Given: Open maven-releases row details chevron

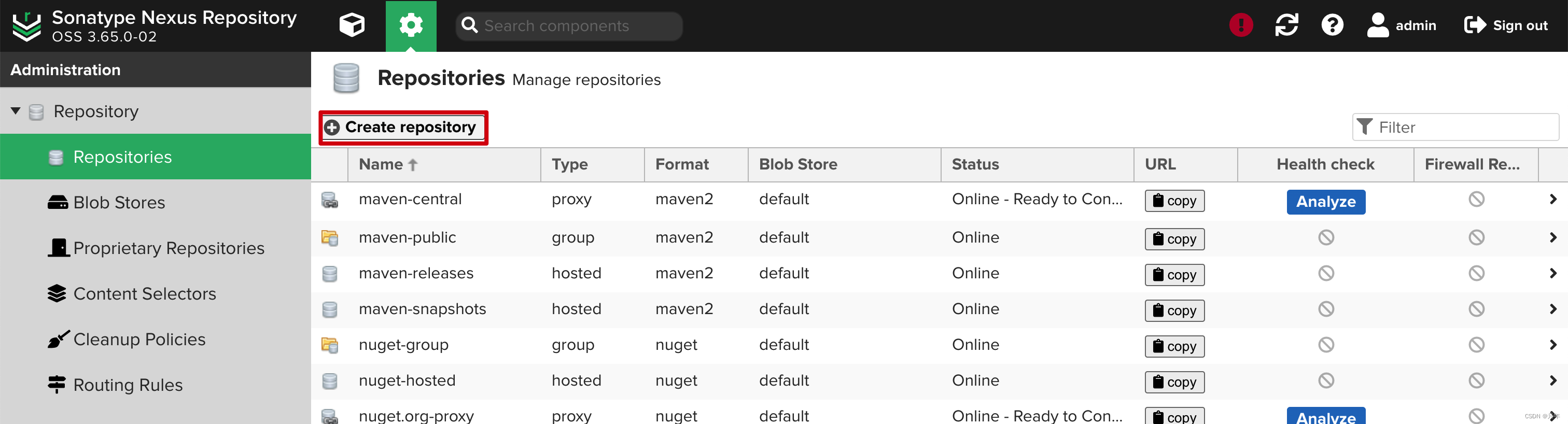Looking at the screenshot, I should pos(1552,273).
